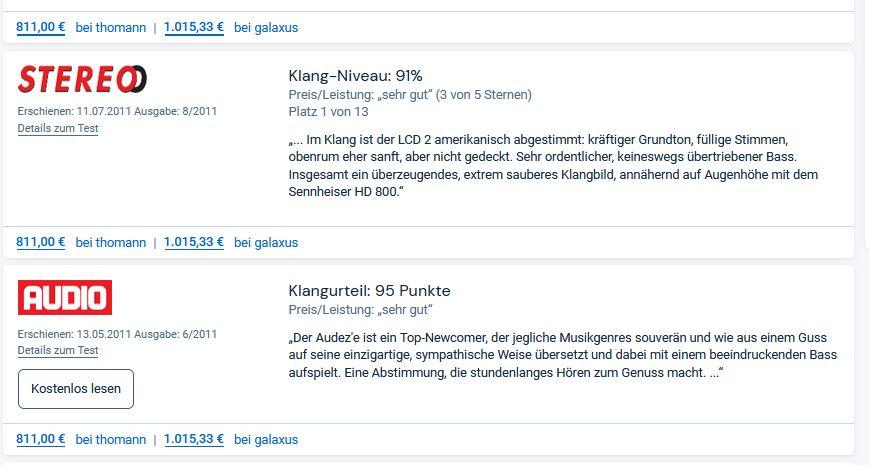
Task: Open bei thomann link in the topmost card
Action: click(110, 27)
